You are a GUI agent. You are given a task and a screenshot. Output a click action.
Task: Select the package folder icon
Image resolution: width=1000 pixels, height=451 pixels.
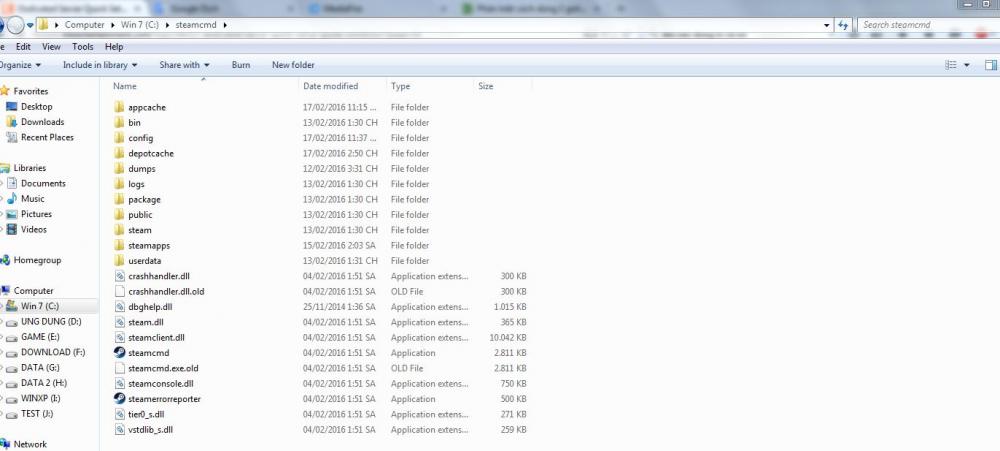(x=119, y=199)
